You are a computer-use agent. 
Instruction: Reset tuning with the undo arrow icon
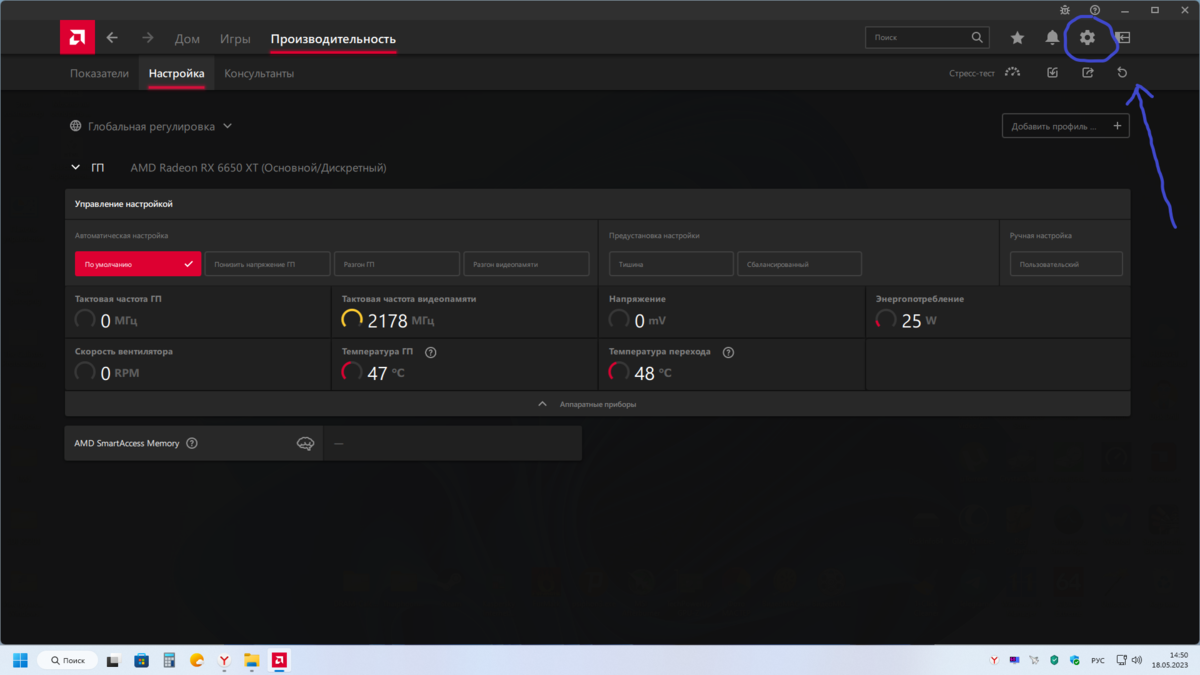[1122, 73]
